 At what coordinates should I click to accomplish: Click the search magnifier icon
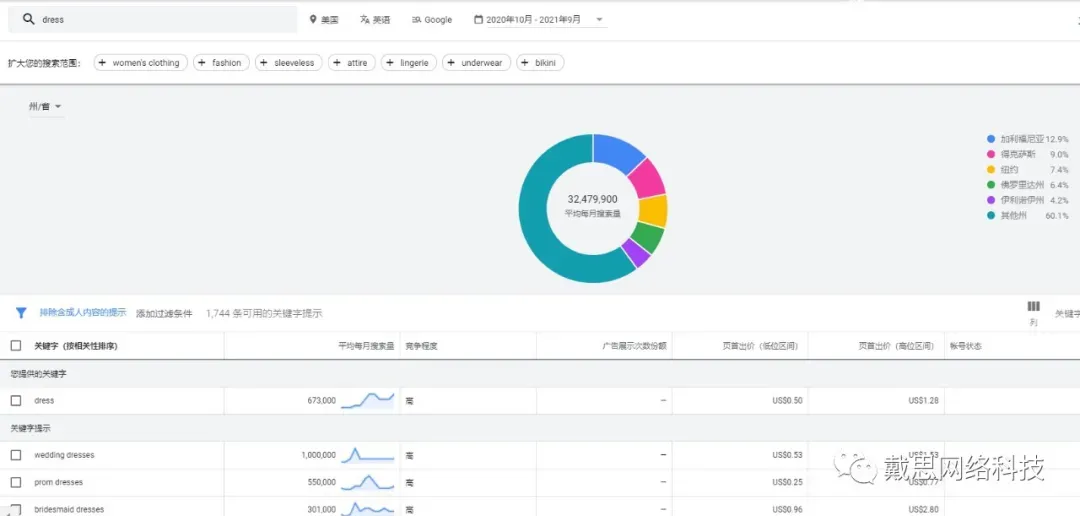click(x=28, y=19)
